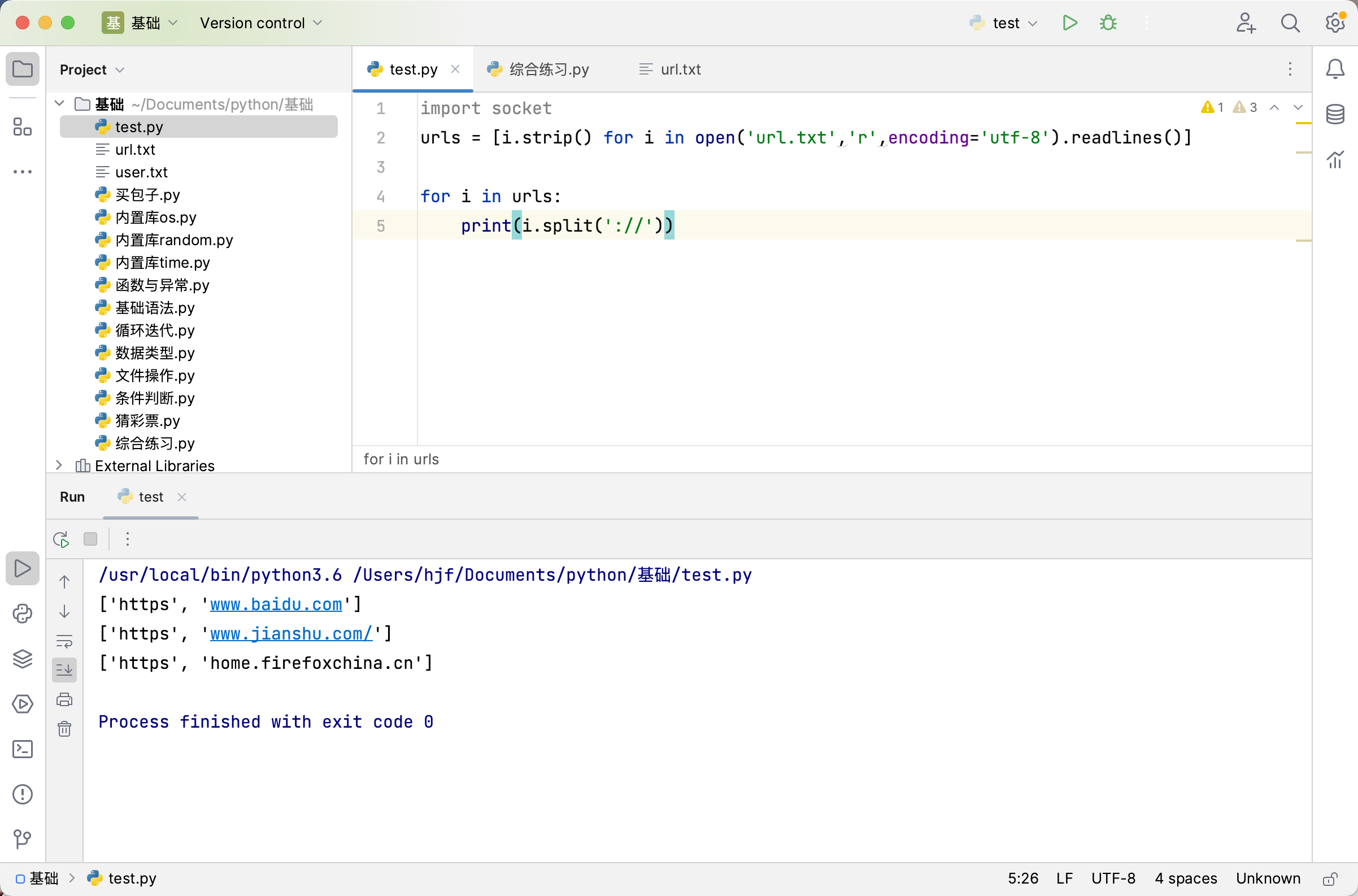Open the Terminal tool window
1358x896 pixels.
point(22,749)
